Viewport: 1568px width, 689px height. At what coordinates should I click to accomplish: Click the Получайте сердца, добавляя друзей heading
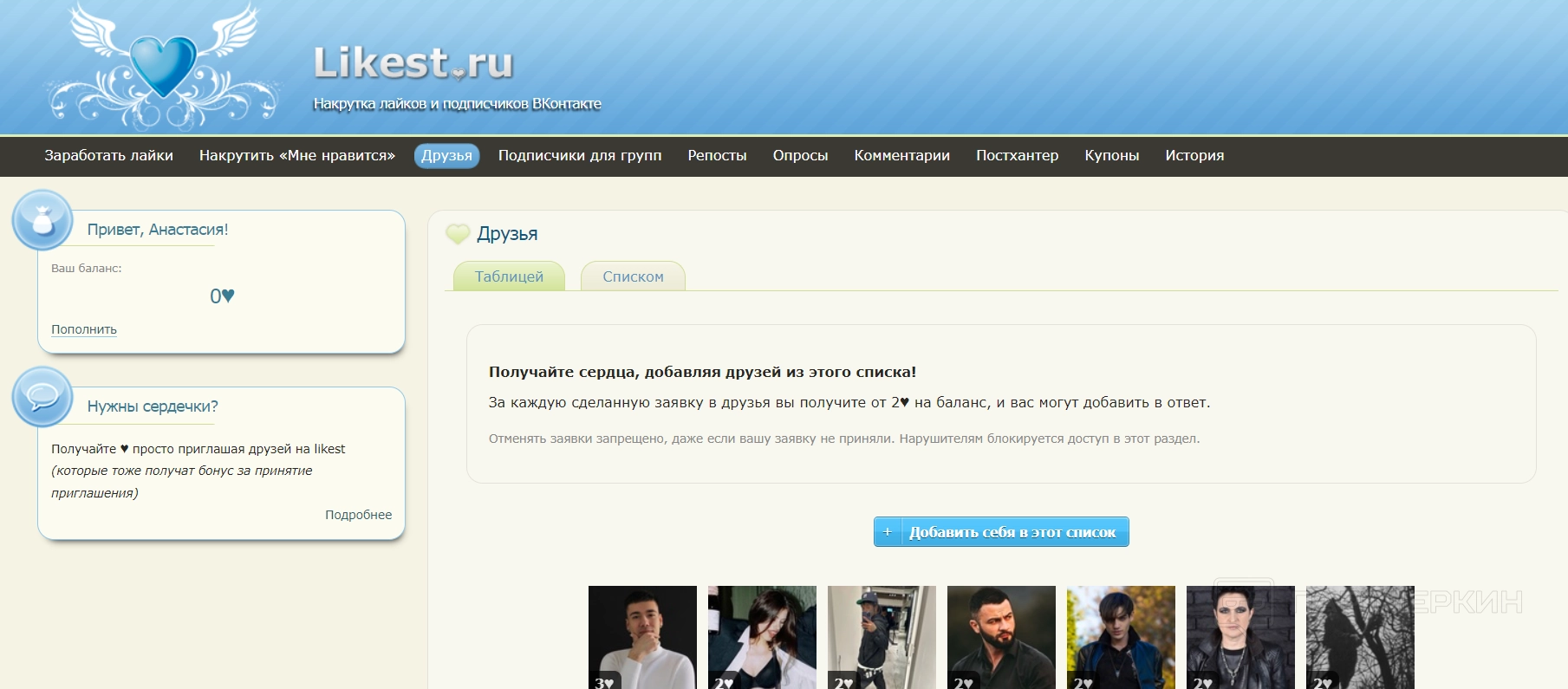pos(702,372)
